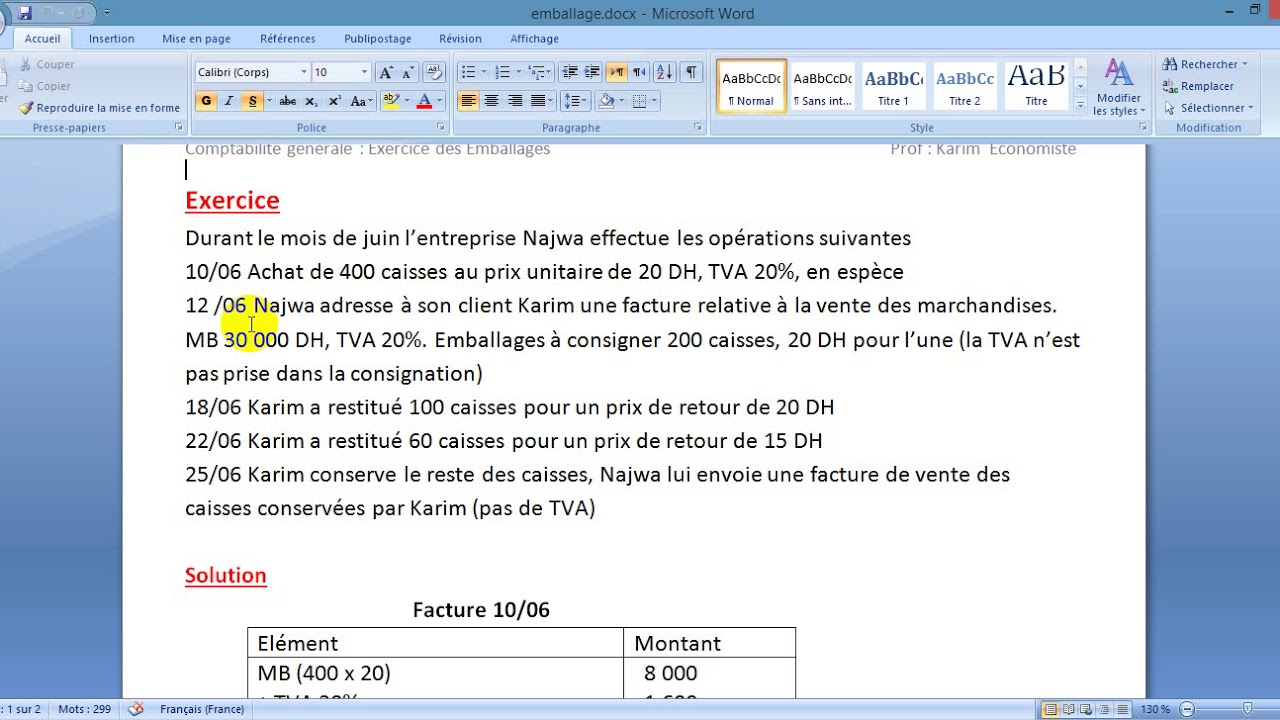Open font name dropdown Calibri (Corps)

(x=304, y=72)
